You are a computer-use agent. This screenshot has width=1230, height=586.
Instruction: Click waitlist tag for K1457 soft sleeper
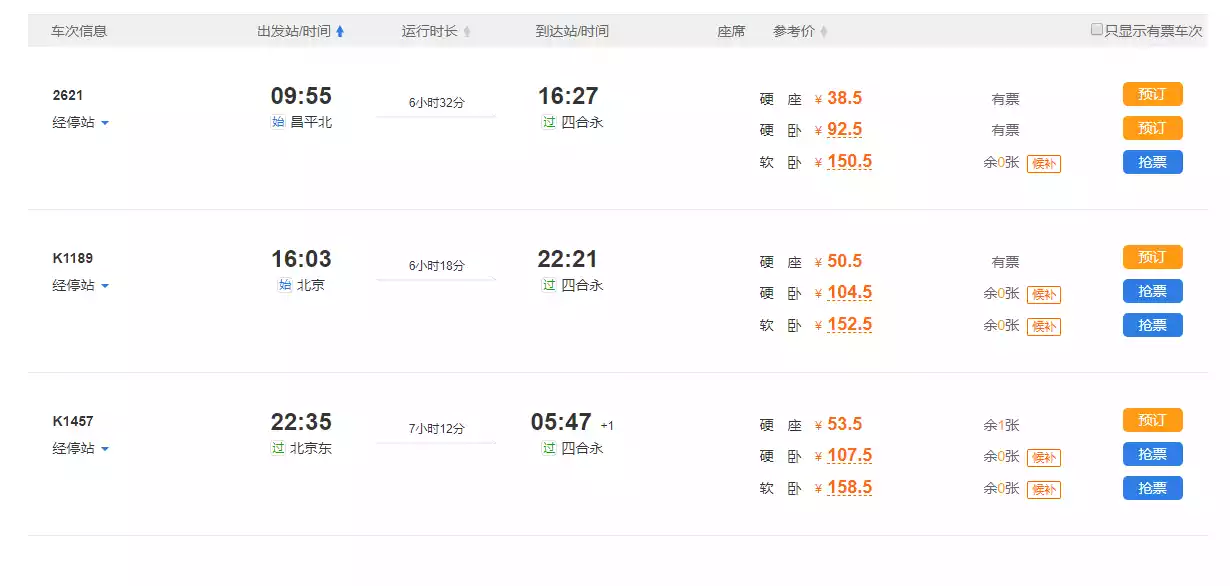[1043, 490]
